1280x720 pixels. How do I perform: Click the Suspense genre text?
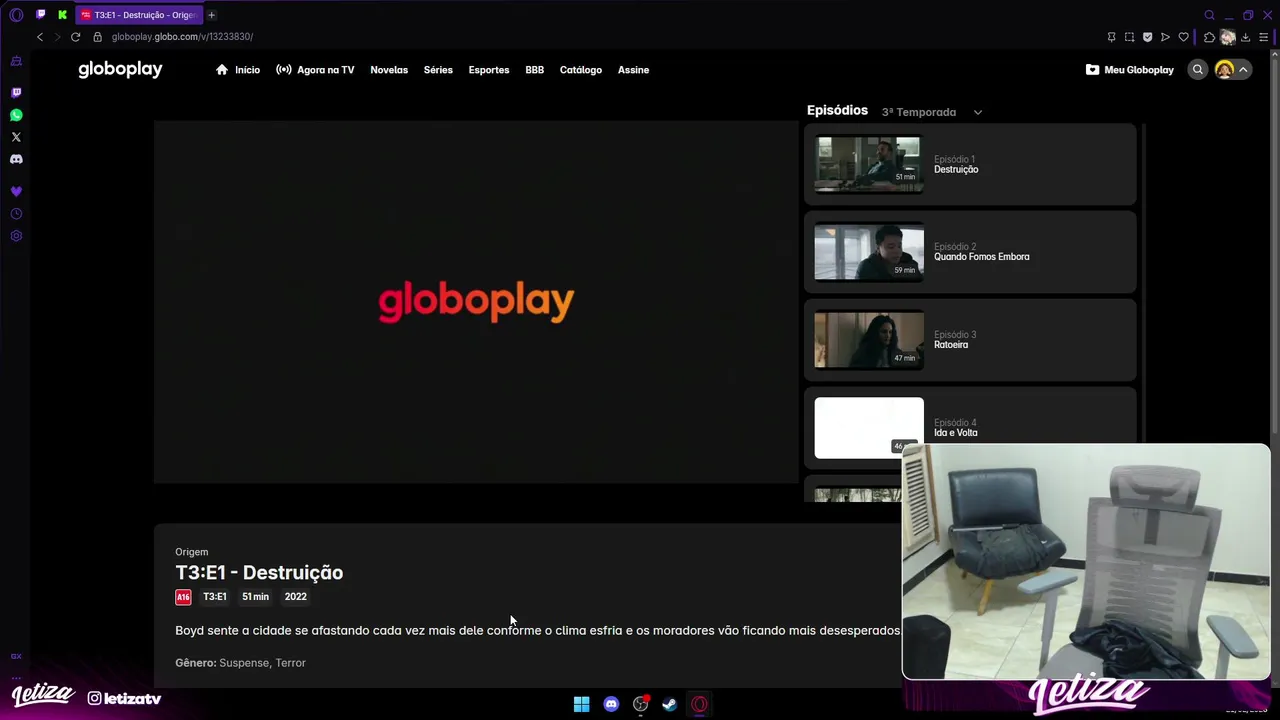244,663
